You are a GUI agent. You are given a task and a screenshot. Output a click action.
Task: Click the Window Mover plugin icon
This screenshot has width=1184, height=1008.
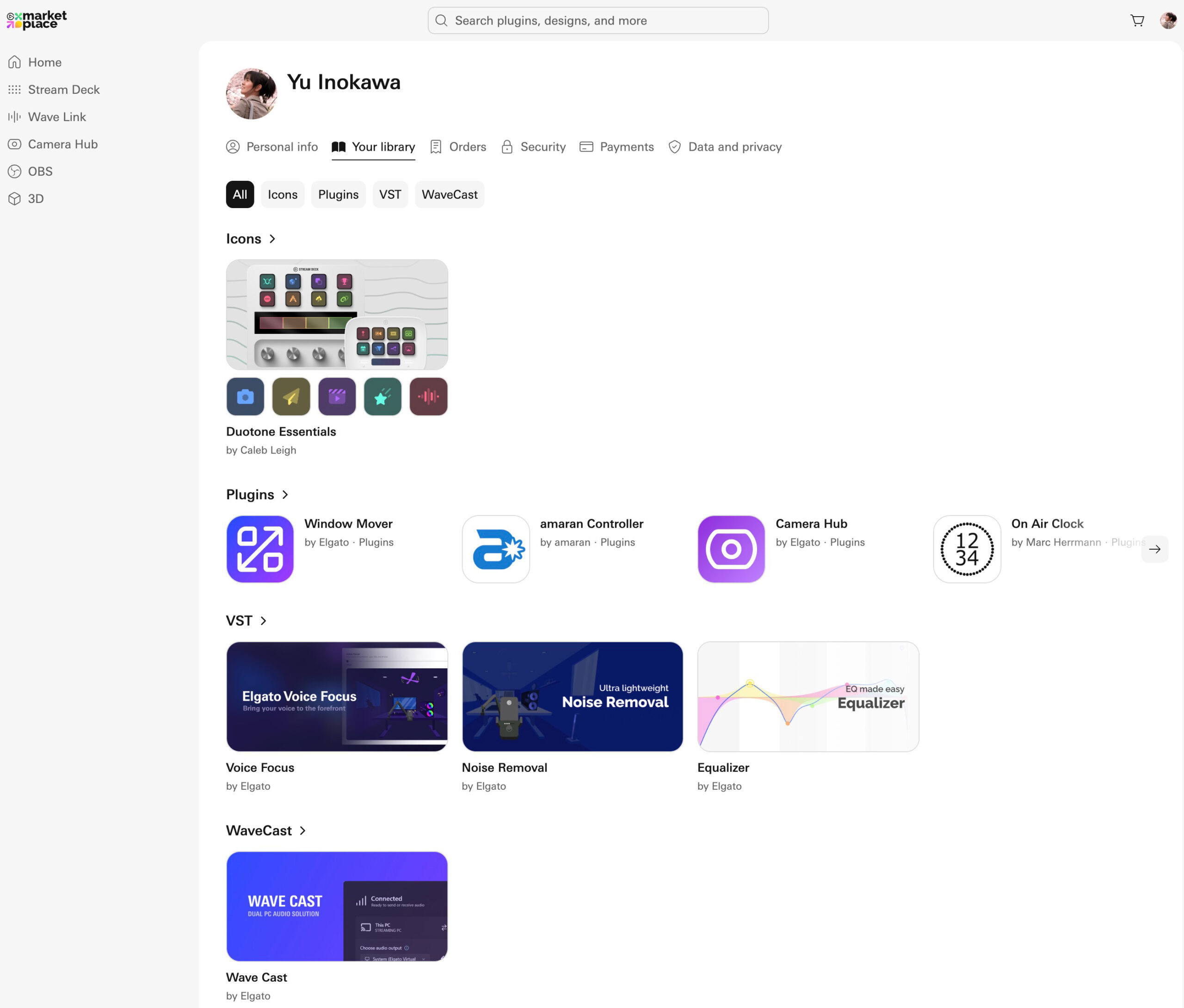[x=260, y=549]
